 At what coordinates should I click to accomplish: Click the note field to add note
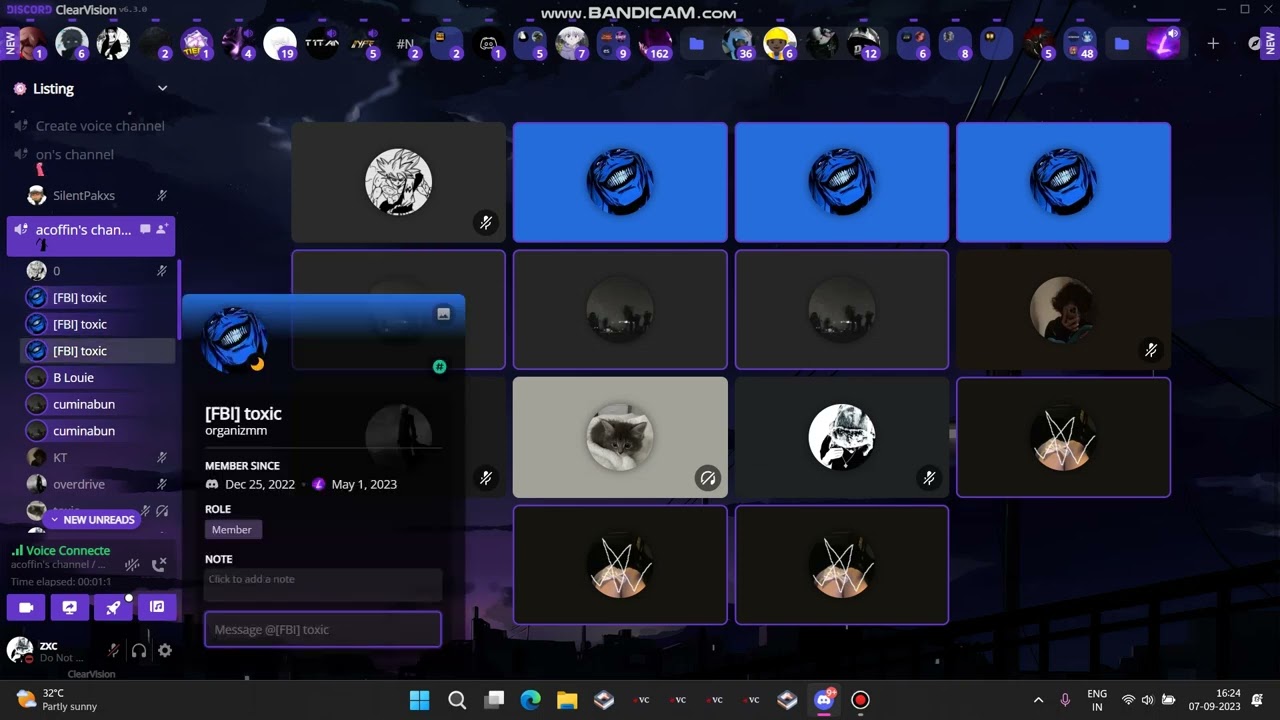pos(323,583)
